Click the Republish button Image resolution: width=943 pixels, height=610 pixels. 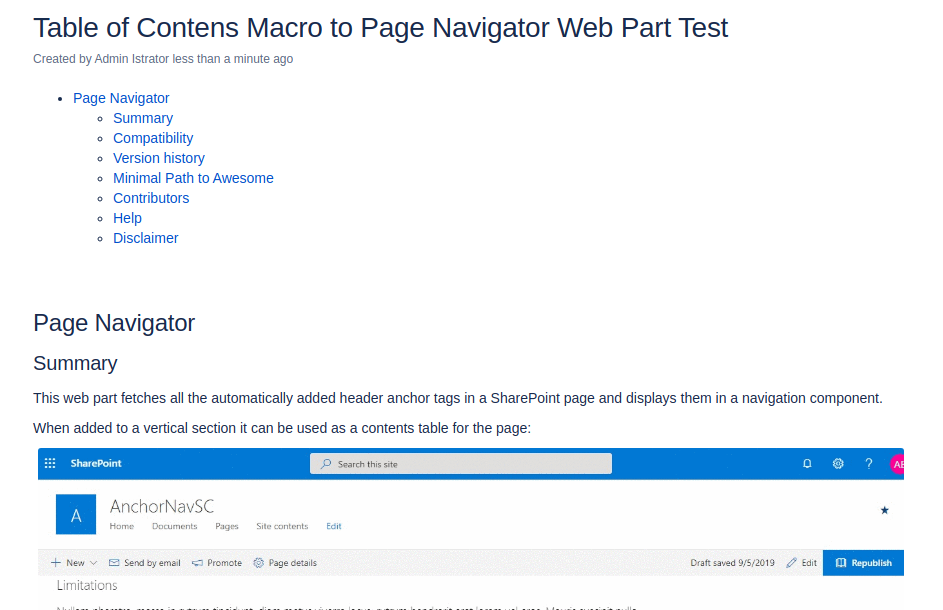tap(863, 563)
